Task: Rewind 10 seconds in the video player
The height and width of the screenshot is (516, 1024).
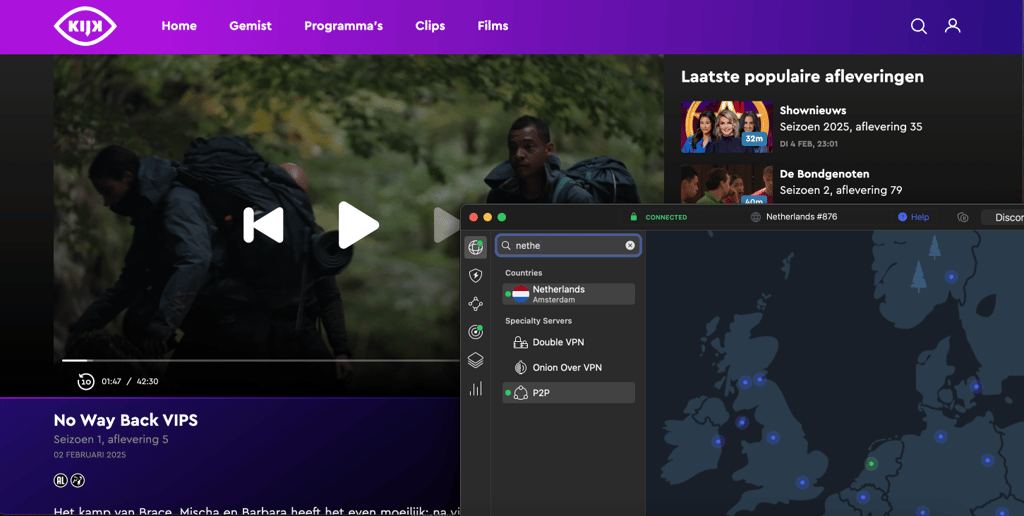Action: [x=86, y=381]
